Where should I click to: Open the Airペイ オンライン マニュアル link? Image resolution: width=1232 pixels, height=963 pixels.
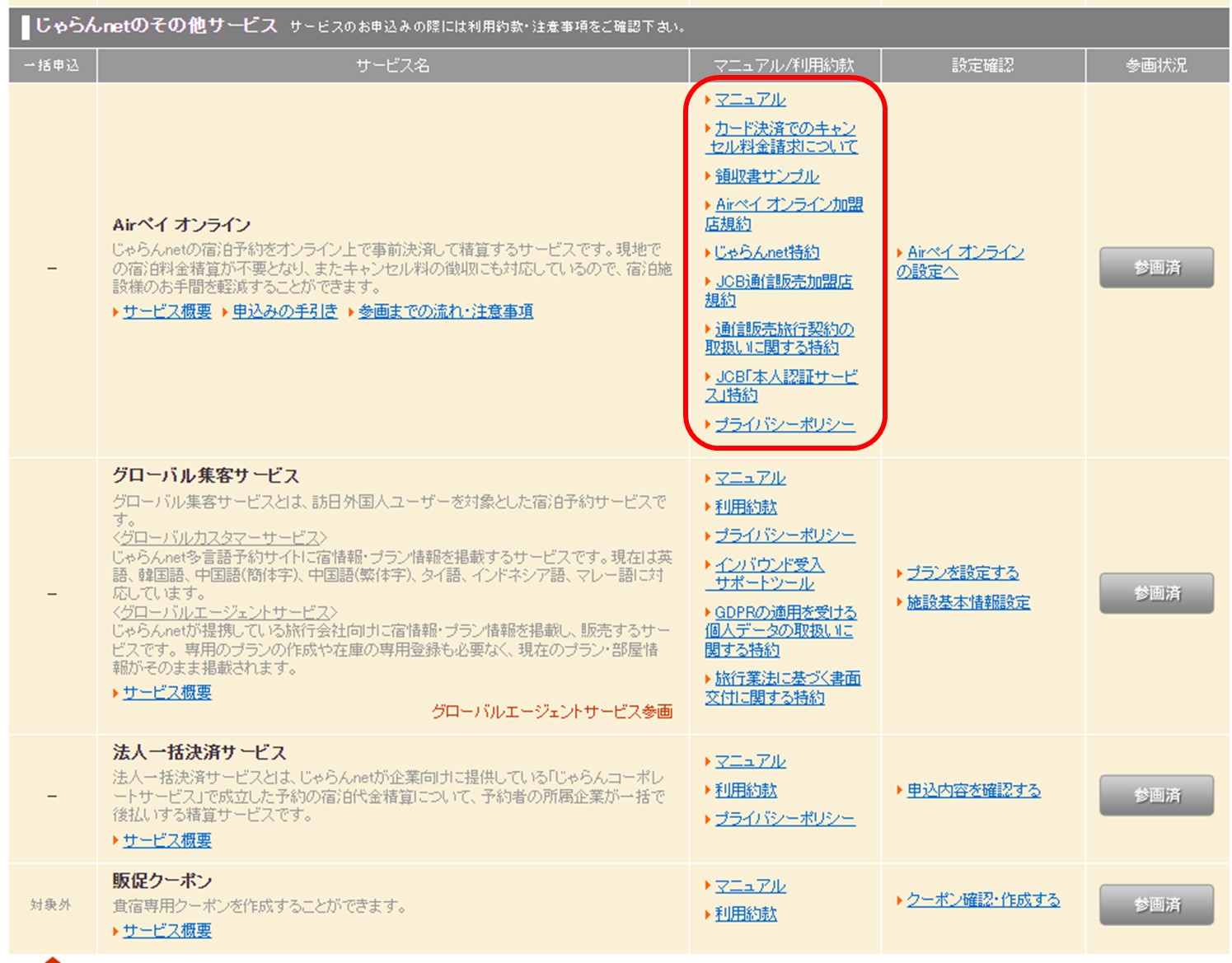(x=750, y=100)
